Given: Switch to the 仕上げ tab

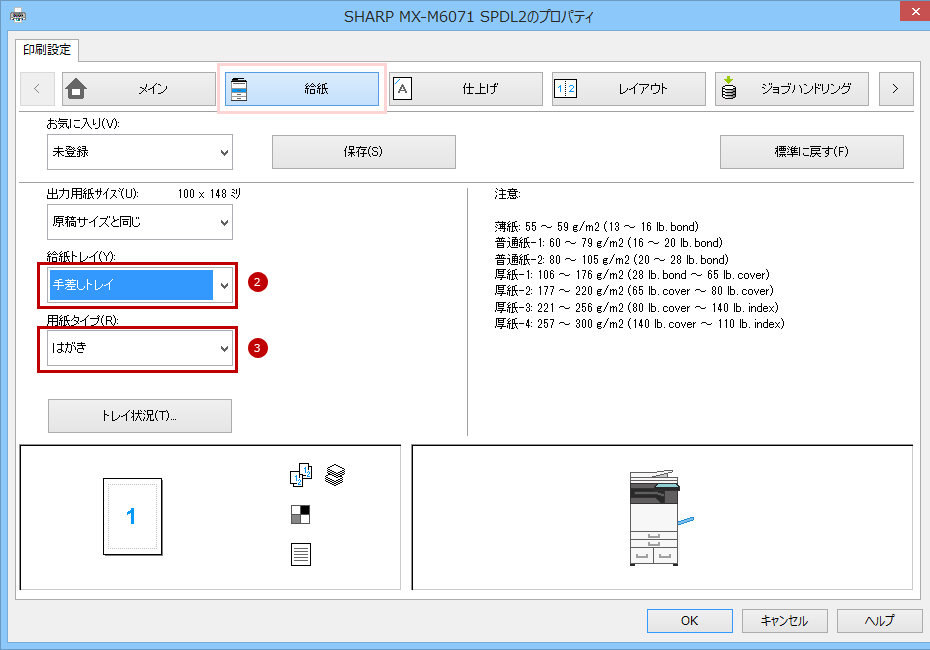Looking at the screenshot, I should (x=466, y=89).
